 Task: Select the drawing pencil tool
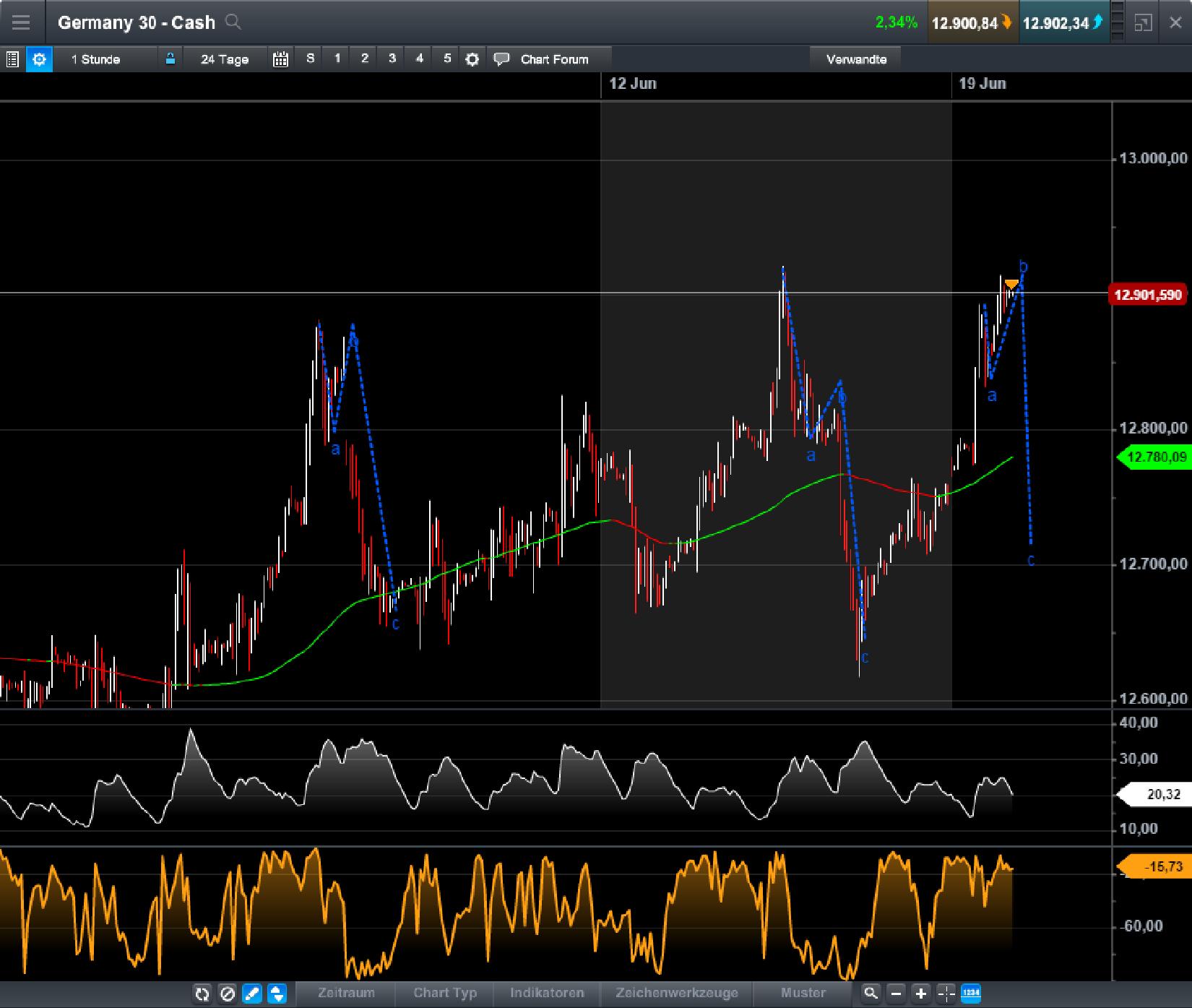pos(251,994)
